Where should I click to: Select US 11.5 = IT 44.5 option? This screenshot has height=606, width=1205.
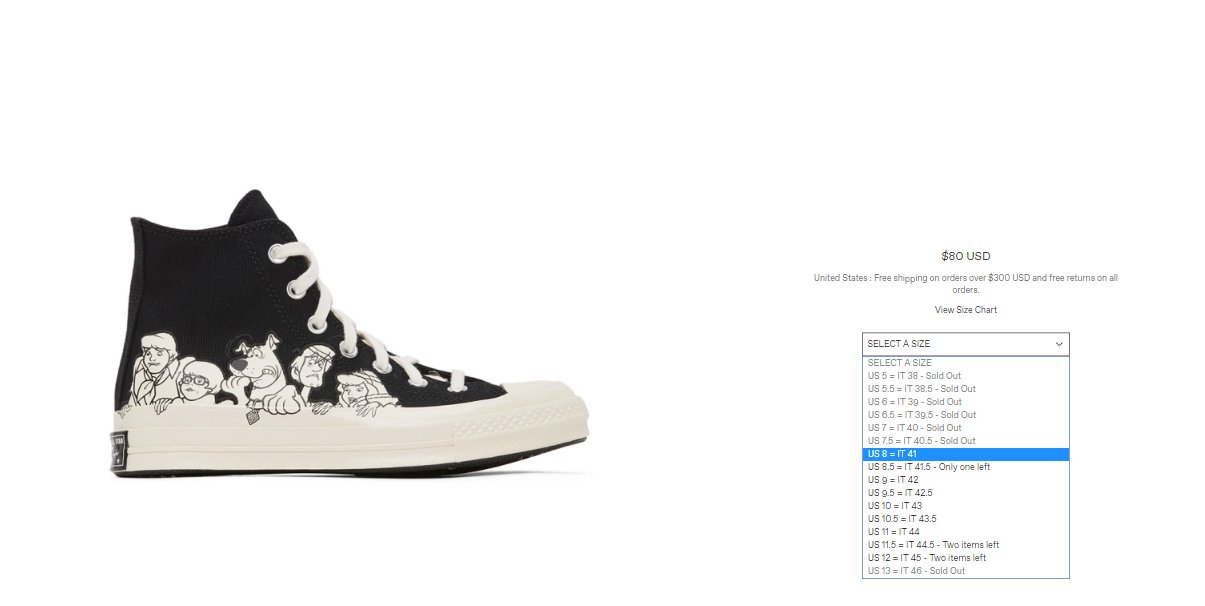coord(966,545)
